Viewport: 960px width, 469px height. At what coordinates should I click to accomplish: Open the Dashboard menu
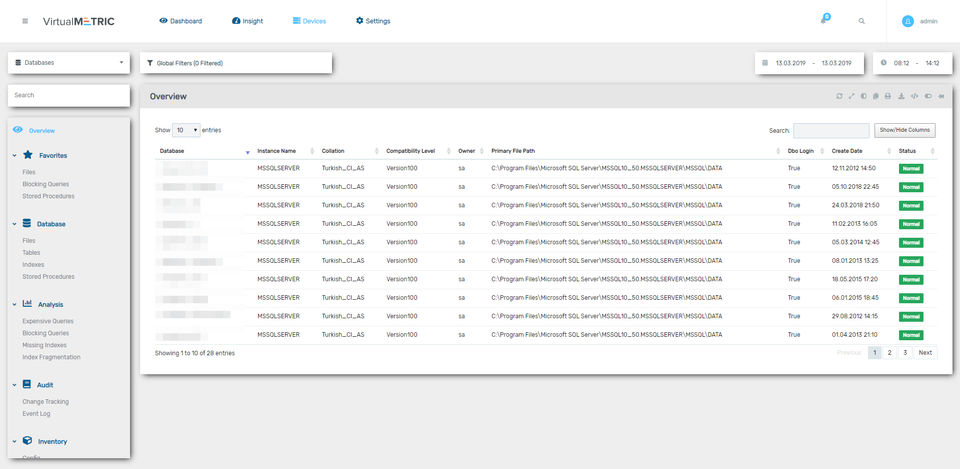click(x=181, y=21)
